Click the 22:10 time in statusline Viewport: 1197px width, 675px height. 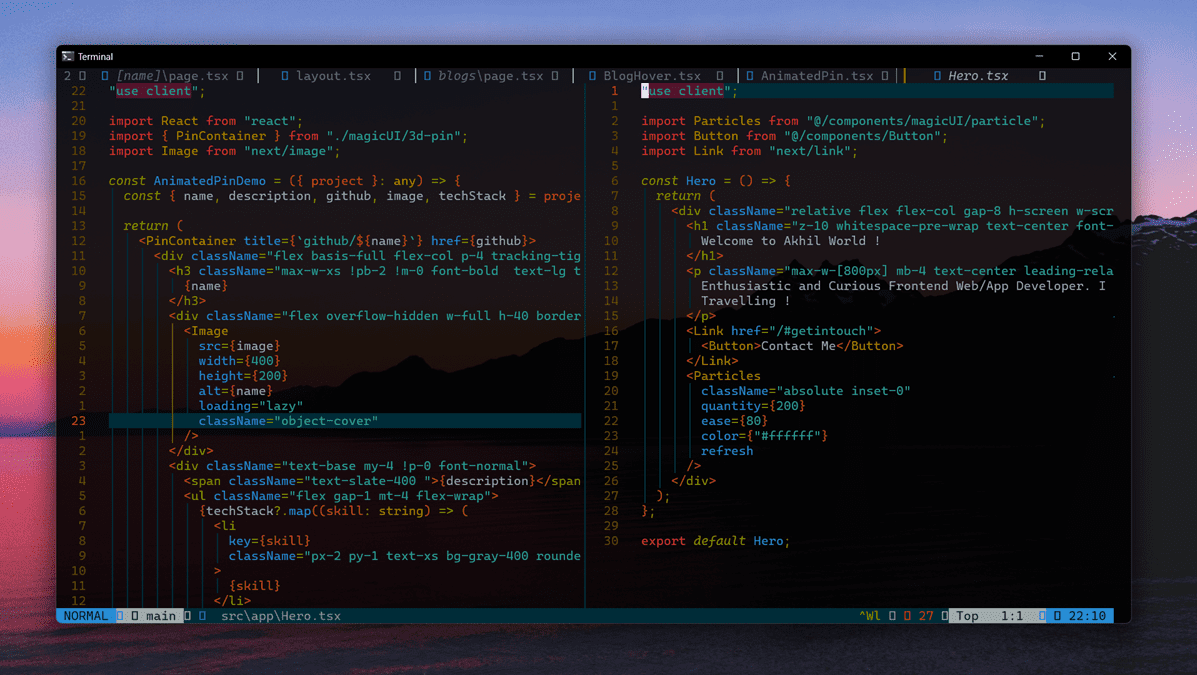point(1087,615)
